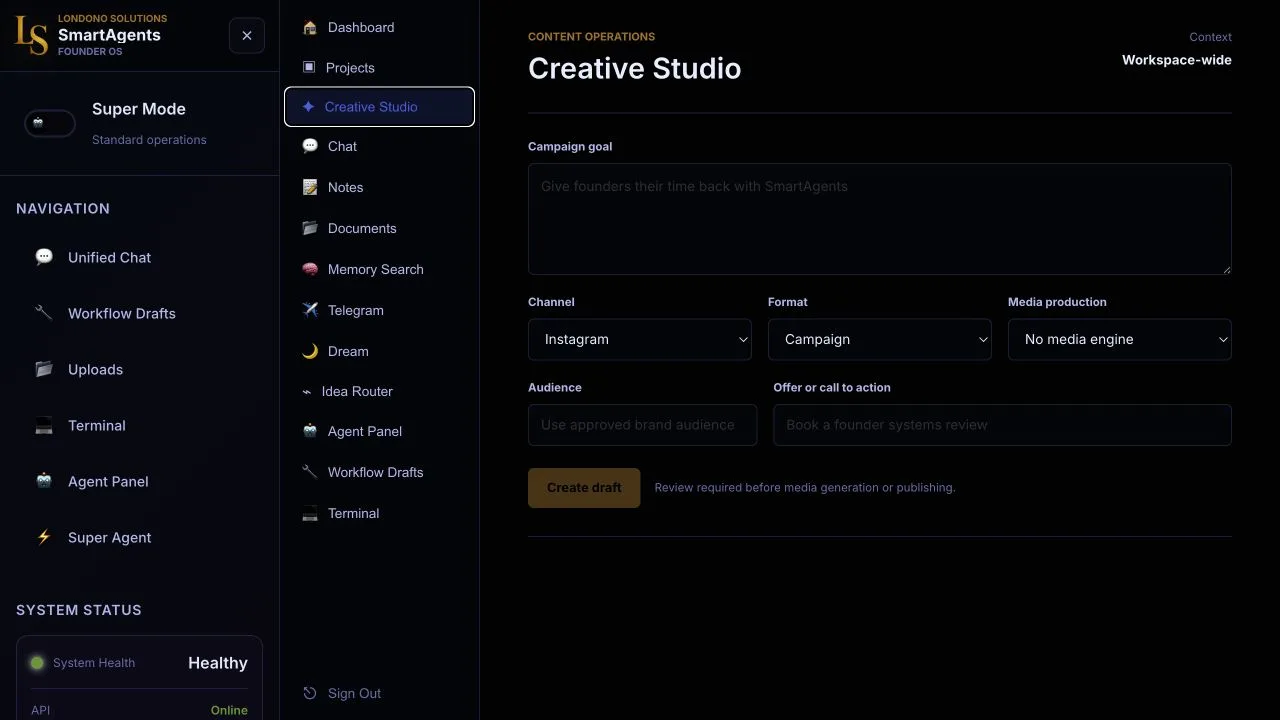1280x720 pixels.
Task: Click the Creative Studio page heading
Action: [x=635, y=68]
